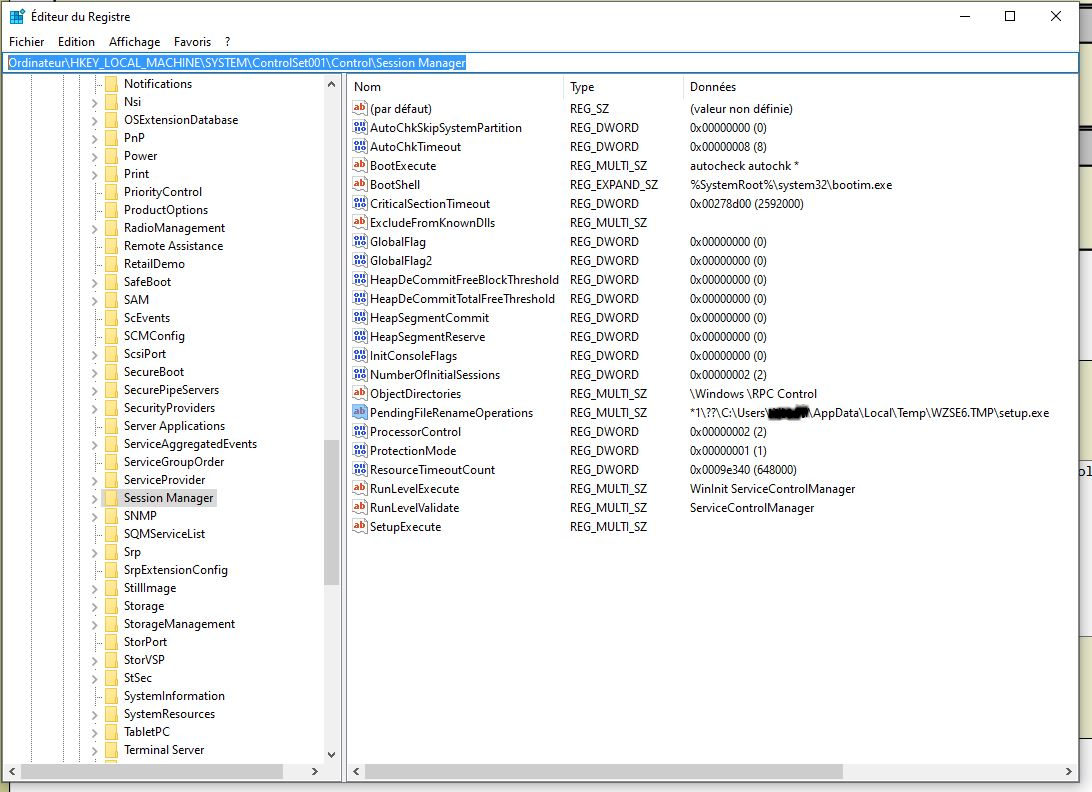Select the ProcessorControl value name
This screenshot has width=1092, height=792.
[x=415, y=432]
